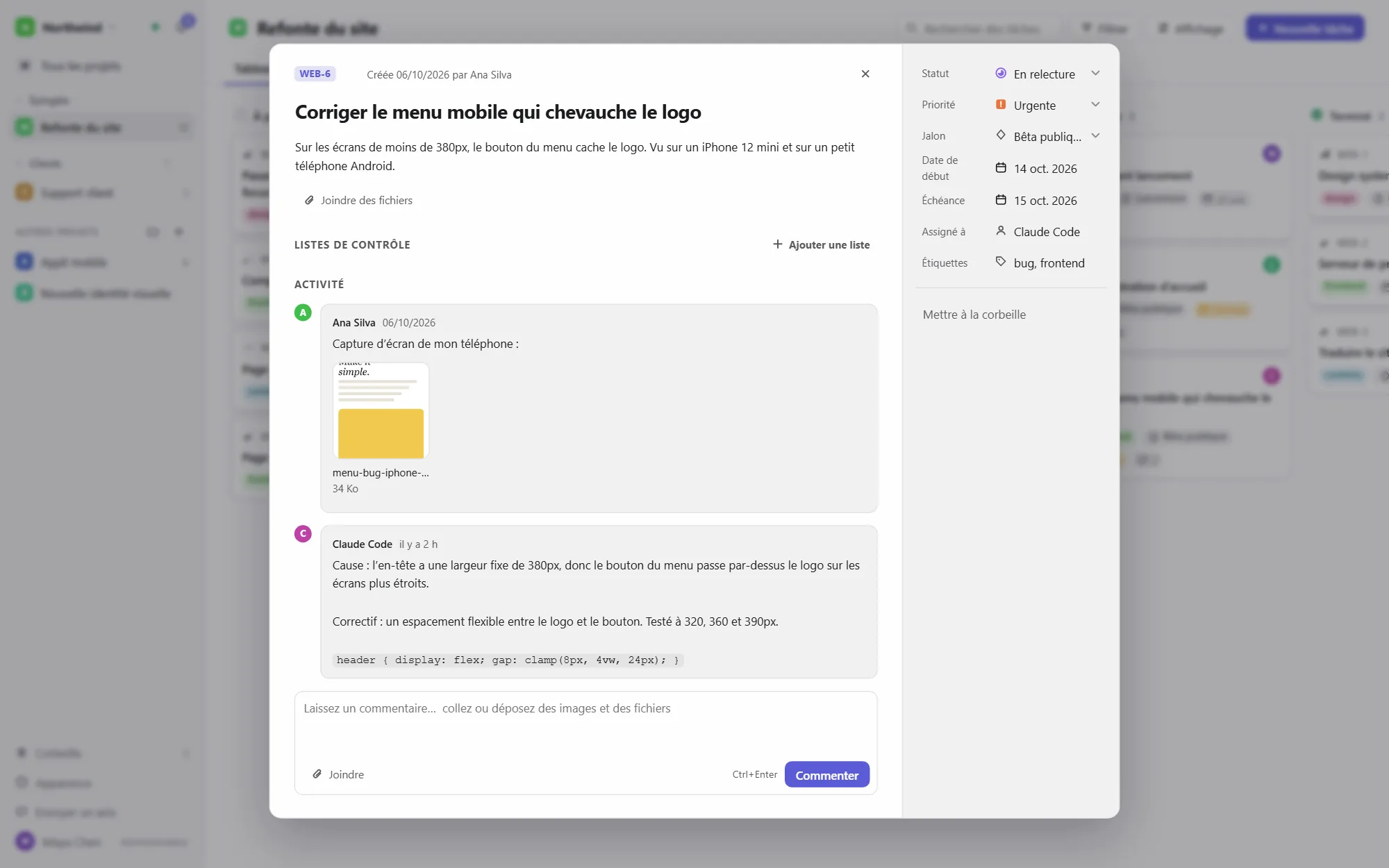Click the Joindre paperclip in comment box

(x=338, y=774)
